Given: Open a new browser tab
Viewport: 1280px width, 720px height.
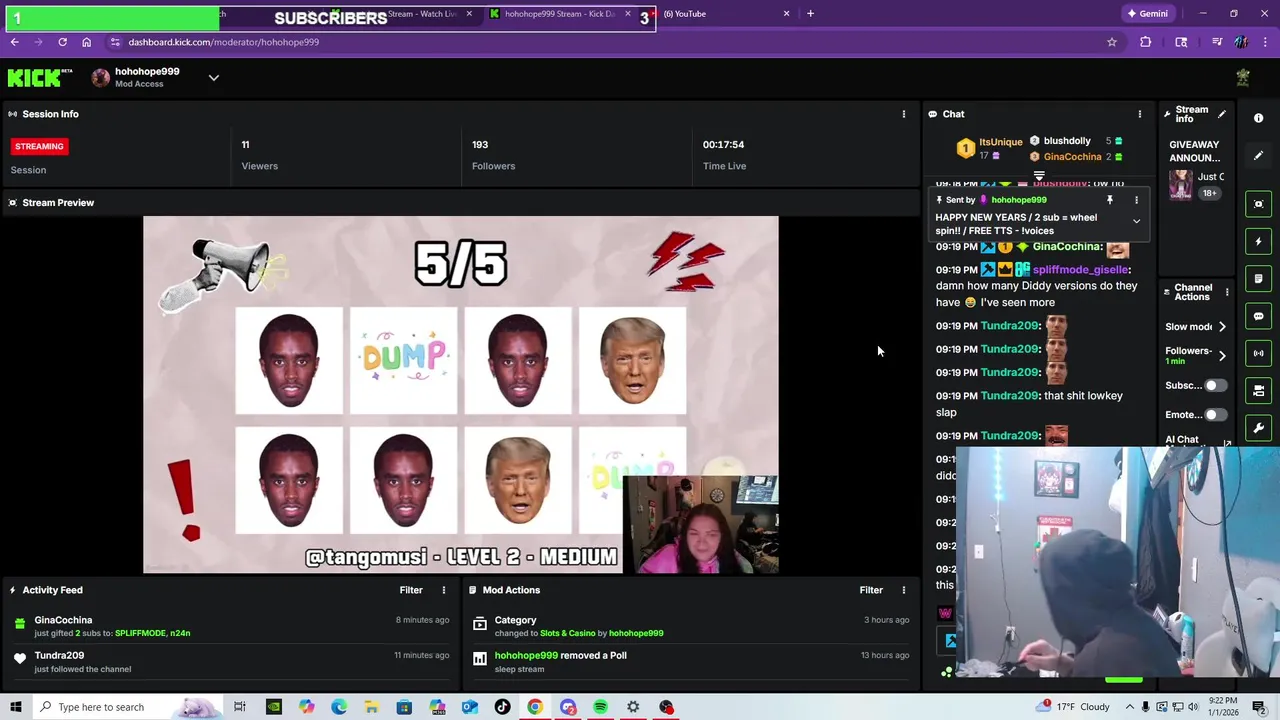Looking at the screenshot, I should coord(810,14).
